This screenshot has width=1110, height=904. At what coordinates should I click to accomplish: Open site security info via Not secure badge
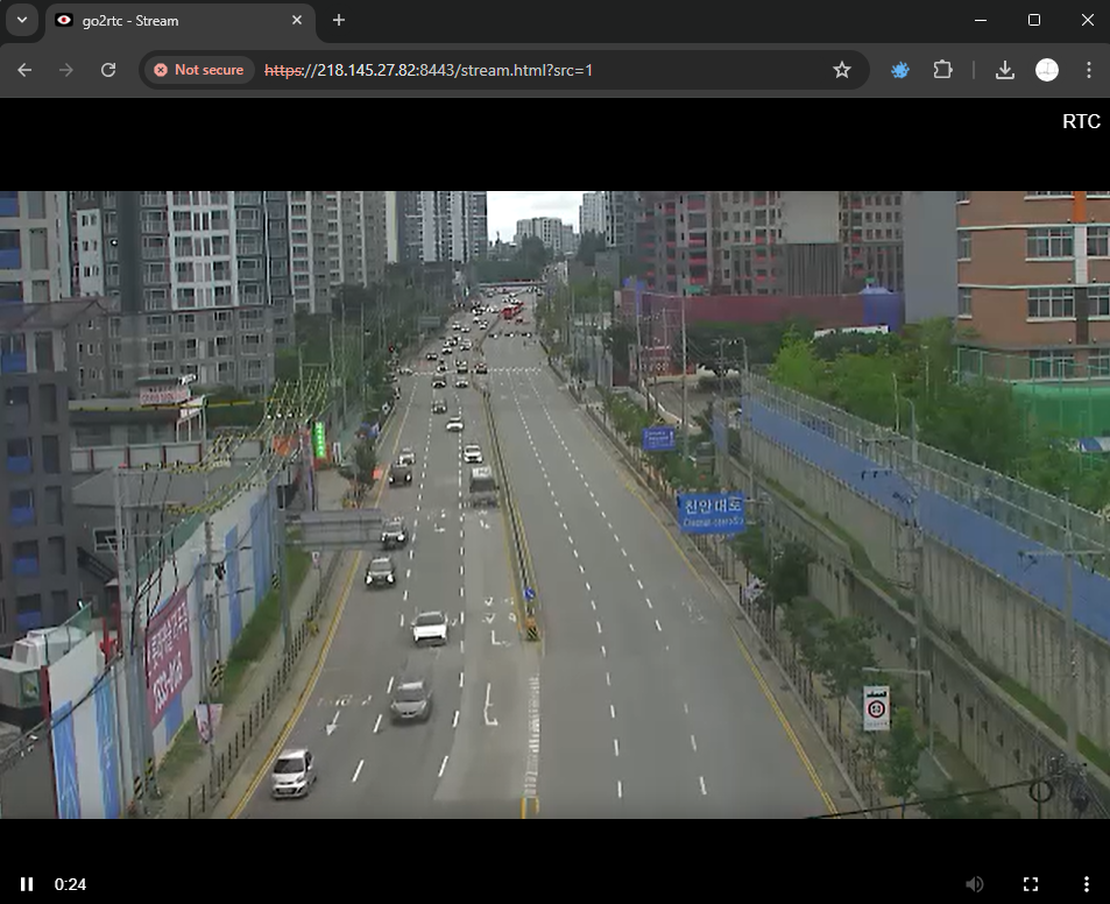point(198,70)
